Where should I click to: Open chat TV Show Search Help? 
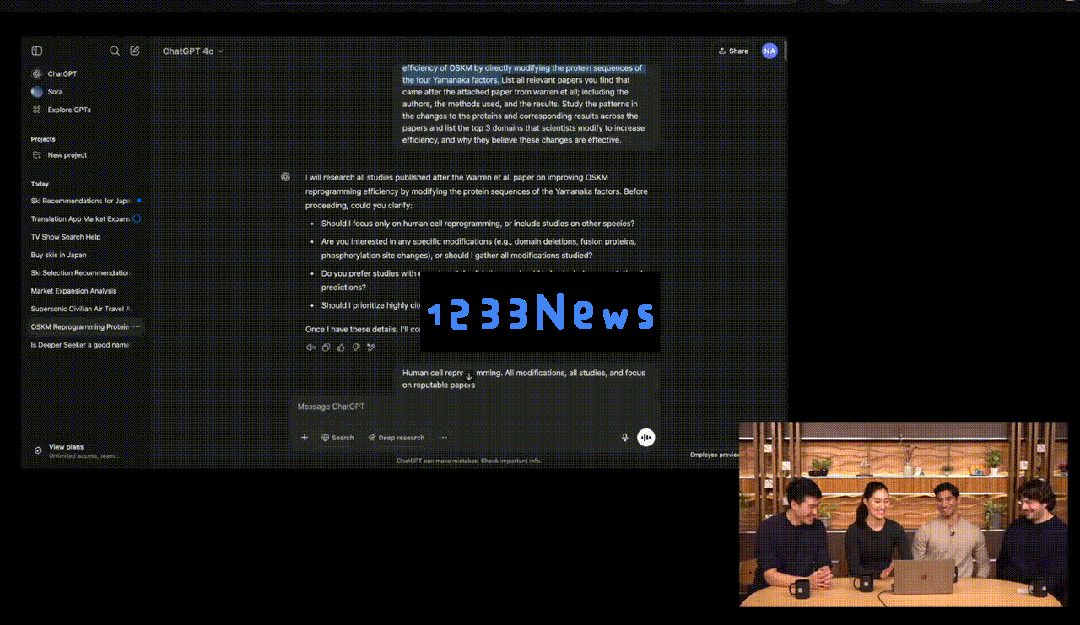pyautogui.click(x=65, y=236)
